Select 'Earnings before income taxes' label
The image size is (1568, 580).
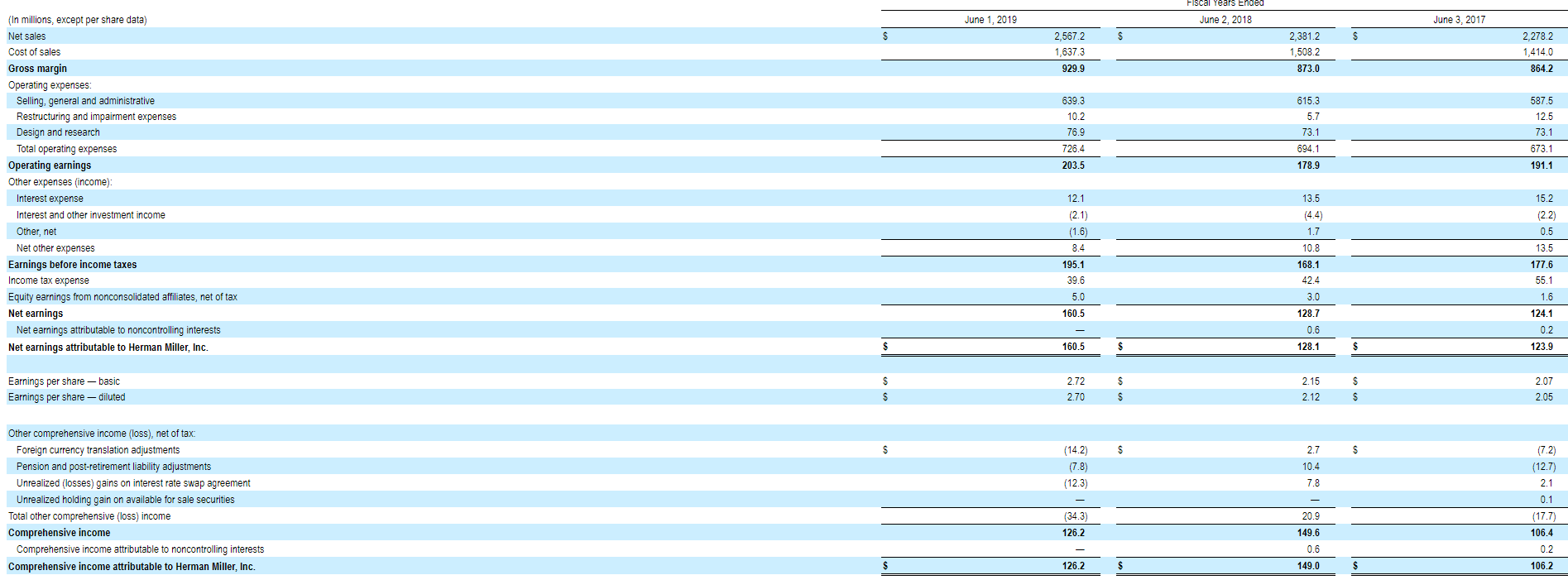tap(73, 265)
